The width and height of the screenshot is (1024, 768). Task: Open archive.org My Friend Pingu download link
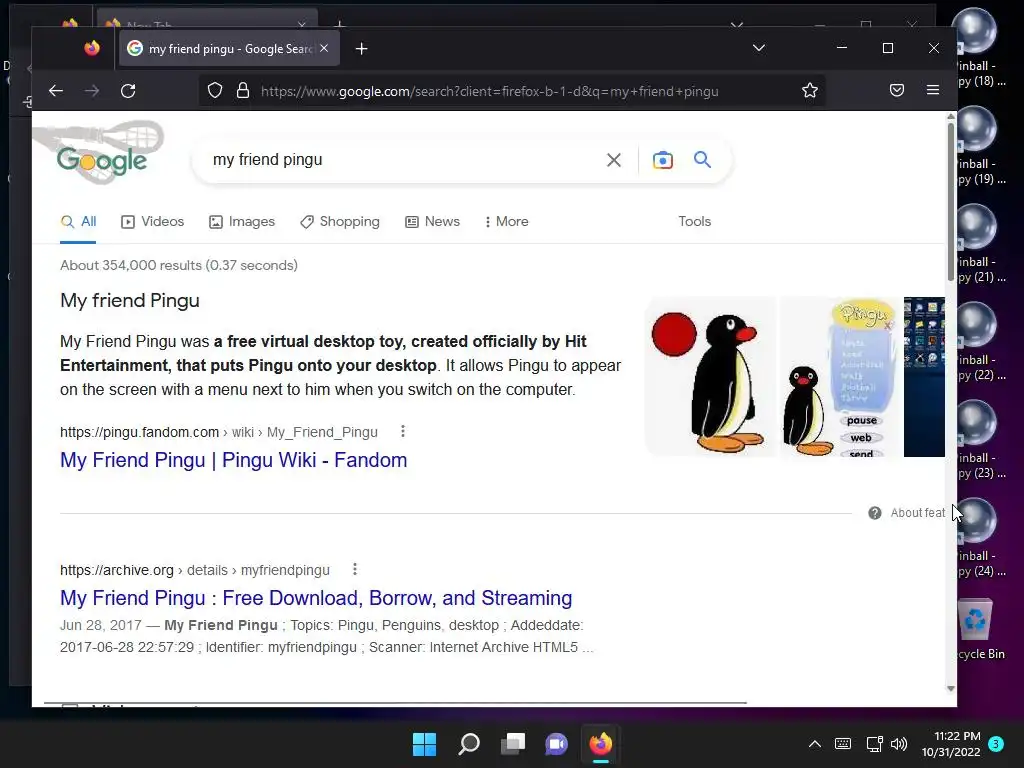pyautogui.click(x=316, y=598)
